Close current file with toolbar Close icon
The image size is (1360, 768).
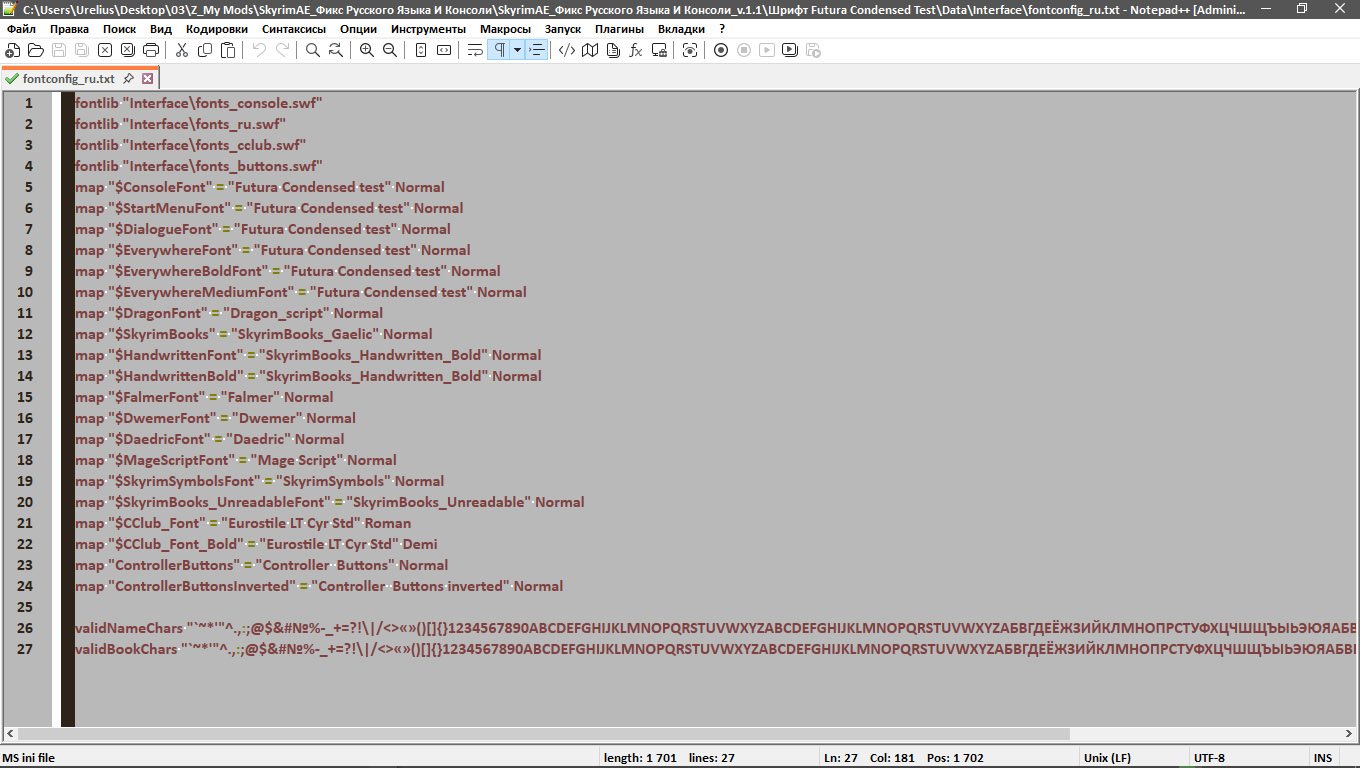(105, 50)
